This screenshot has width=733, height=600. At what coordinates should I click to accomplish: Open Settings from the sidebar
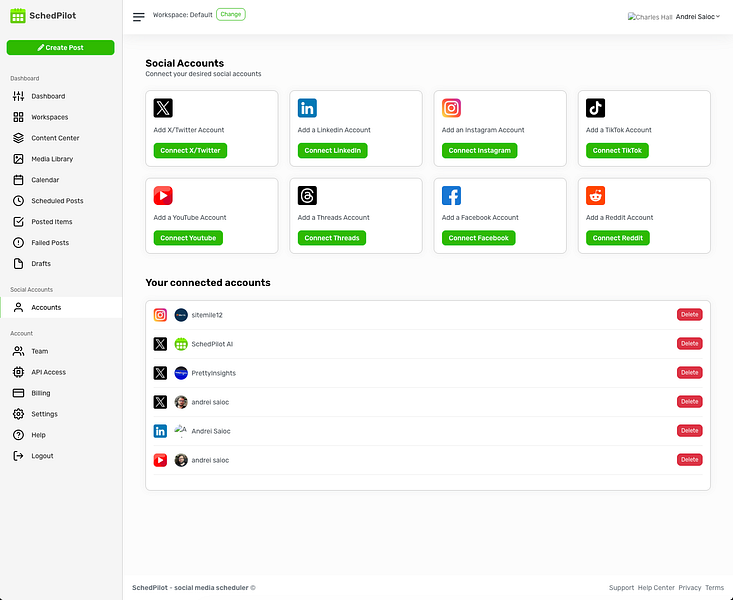pos(61,414)
